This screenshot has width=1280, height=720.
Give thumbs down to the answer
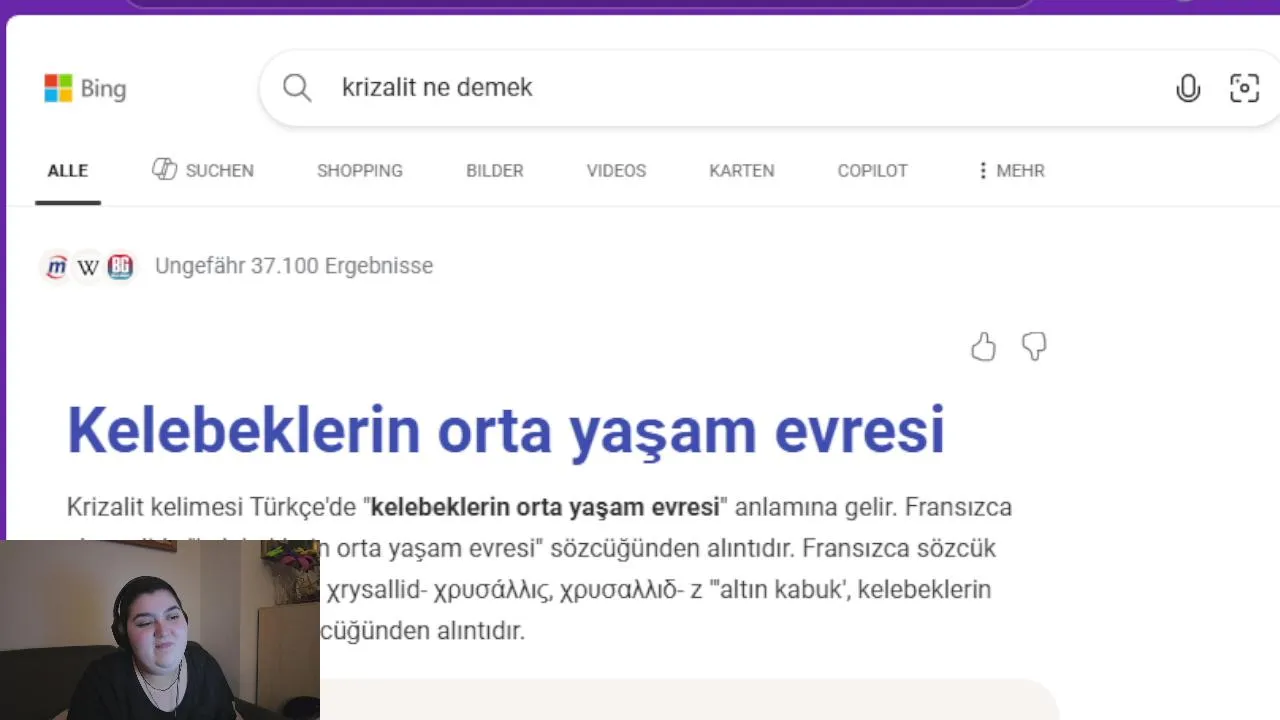(x=1034, y=347)
